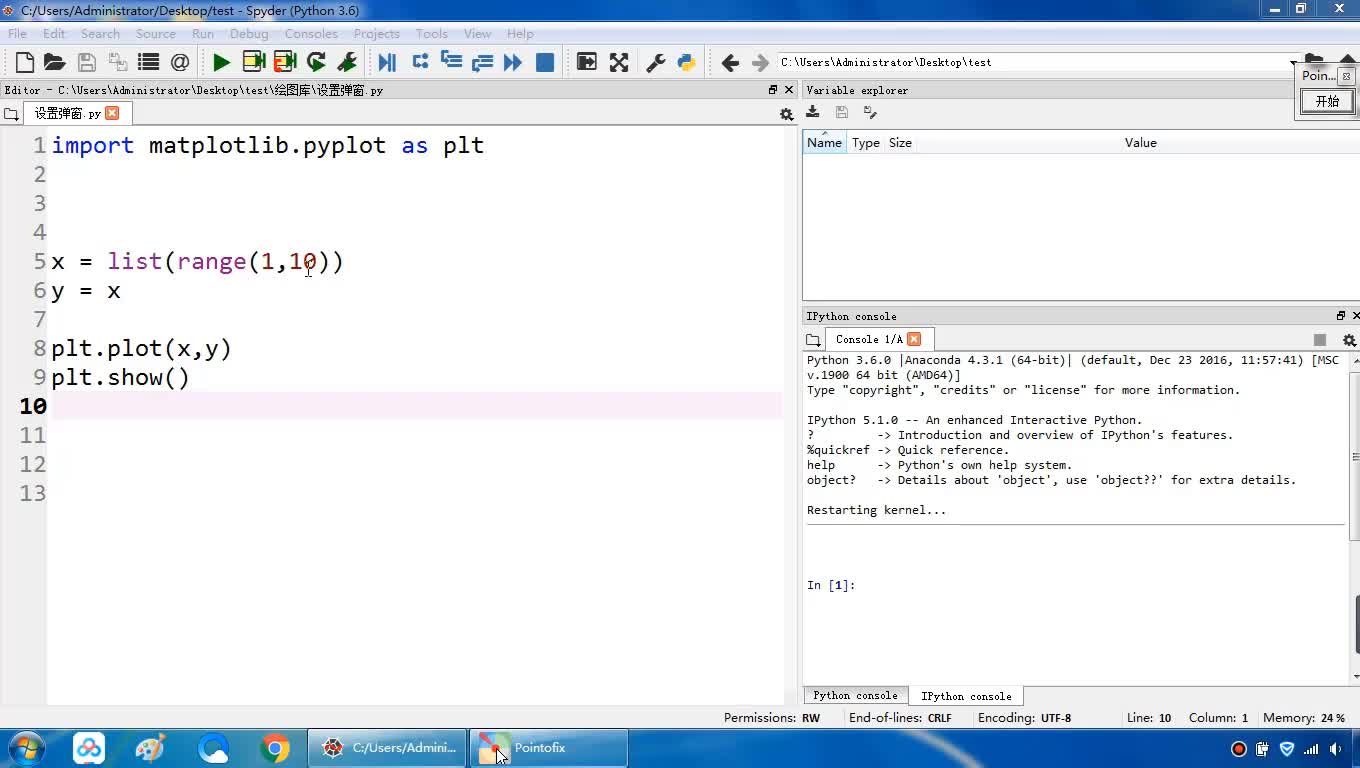Click the 开始 button in the Pointofix panel
Image resolution: width=1360 pixels, height=768 pixels.
pyautogui.click(x=1327, y=101)
